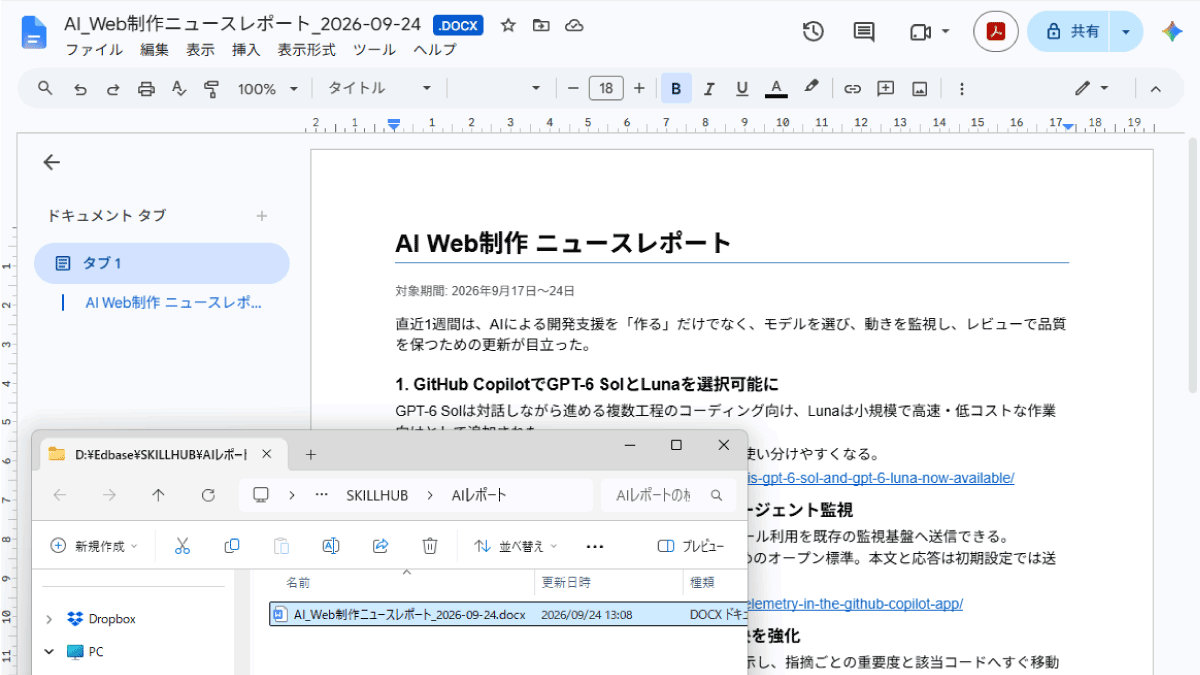Open the comments history icon
Viewport: 1200px width, 675px height.
click(864, 32)
